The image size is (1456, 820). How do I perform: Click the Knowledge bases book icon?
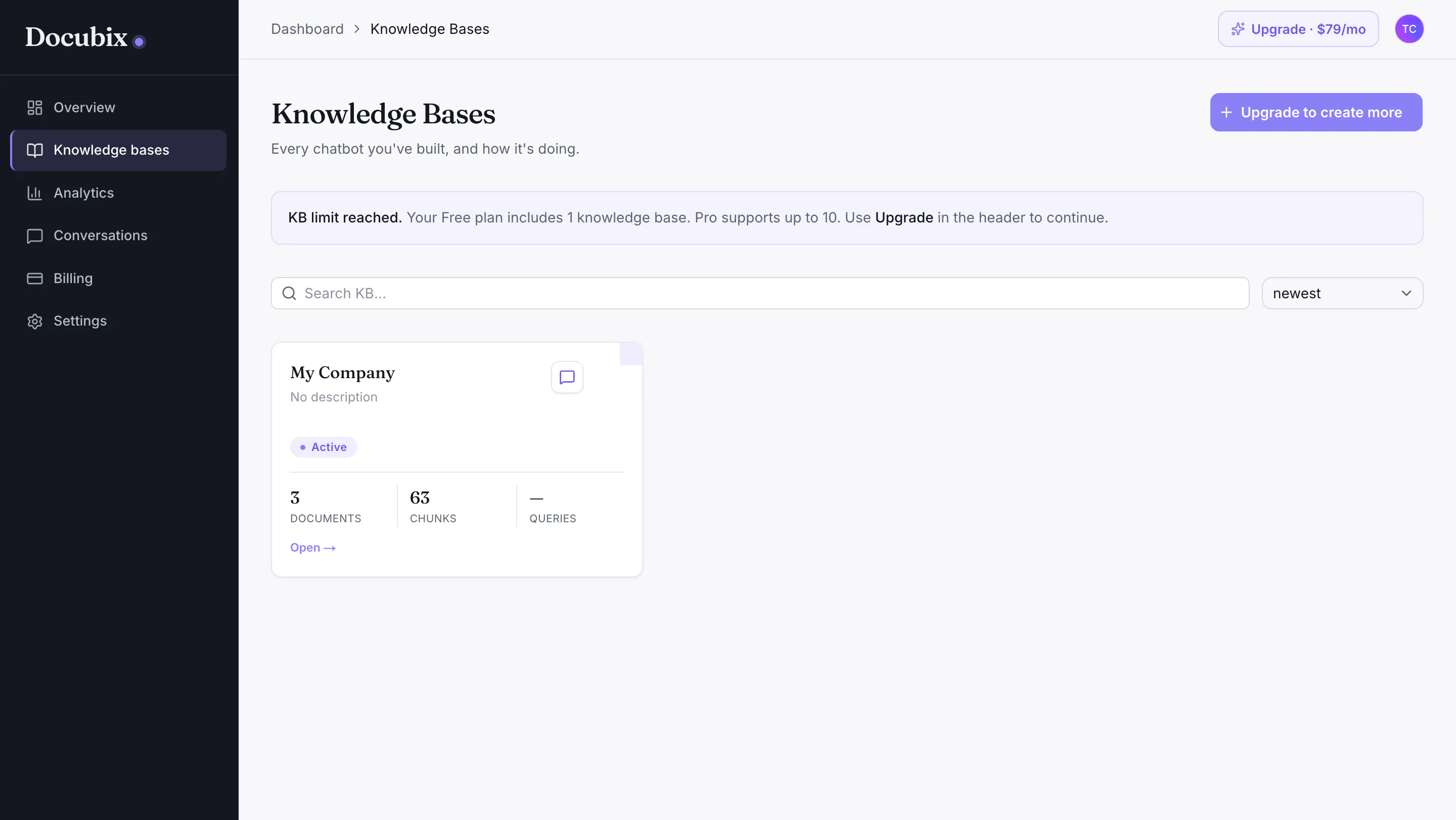[35, 150]
